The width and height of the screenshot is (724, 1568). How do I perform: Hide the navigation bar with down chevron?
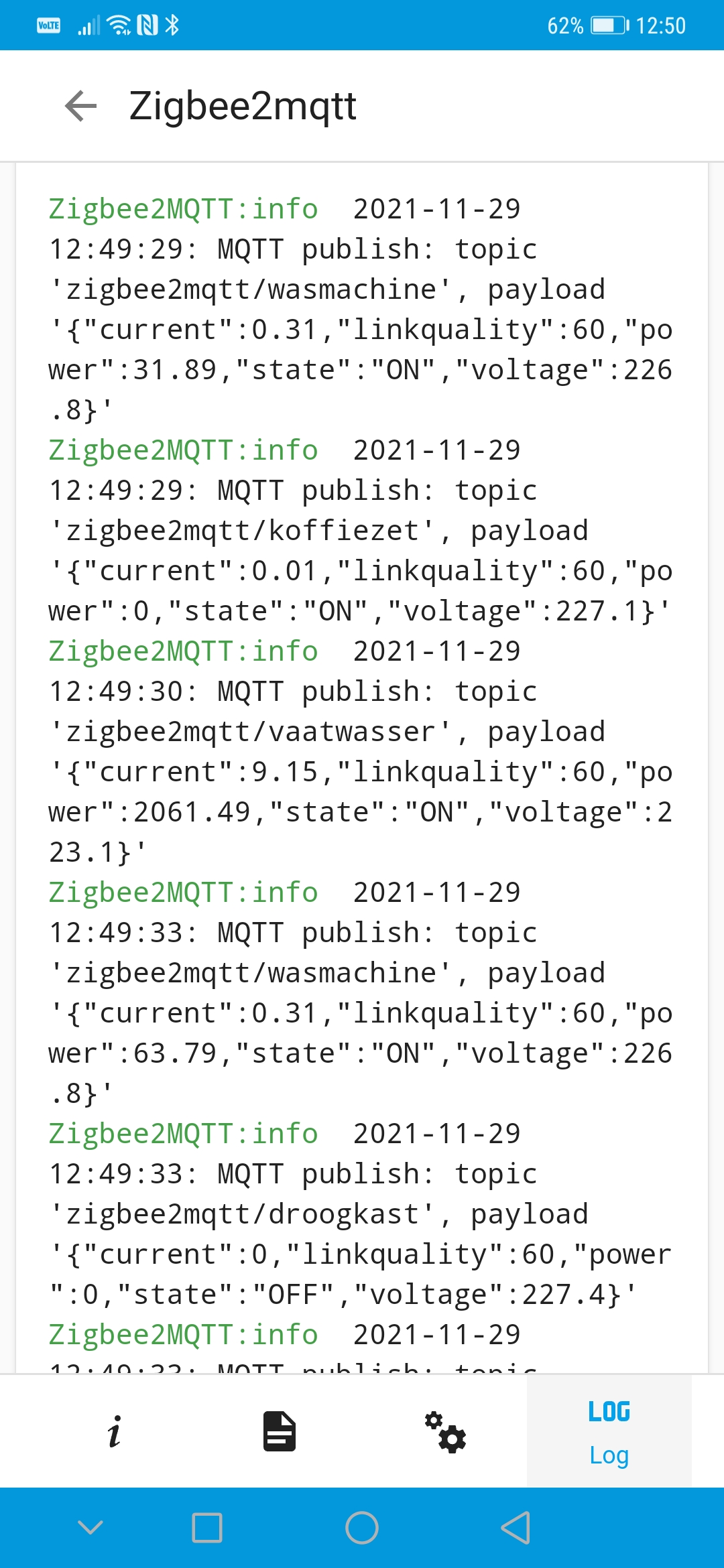tap(90, 1528)
